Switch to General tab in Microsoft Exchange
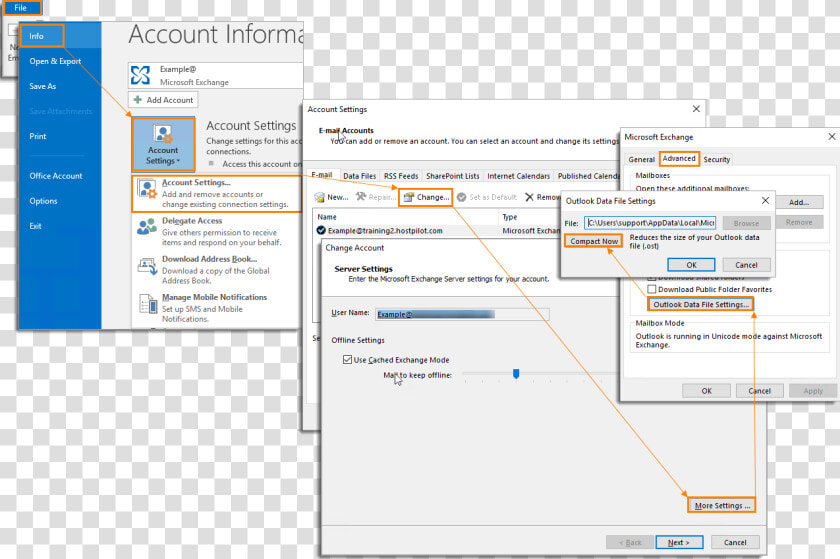The width and height of the screenshot is (840, 559). [641, 159]
